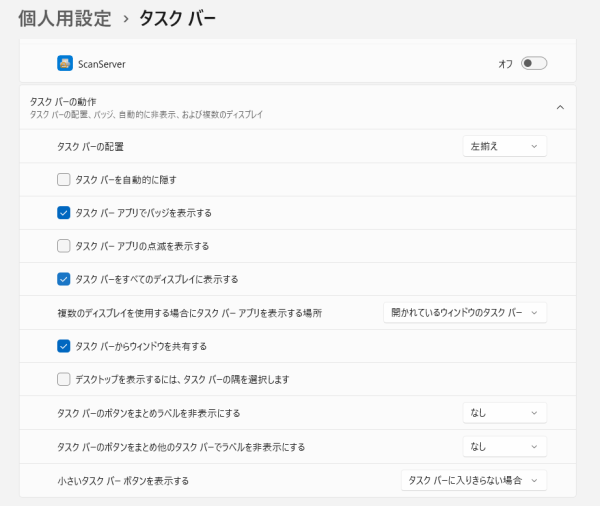Uncheck タスク バーをすべてのディスプレイに表示する

(64, 279)
